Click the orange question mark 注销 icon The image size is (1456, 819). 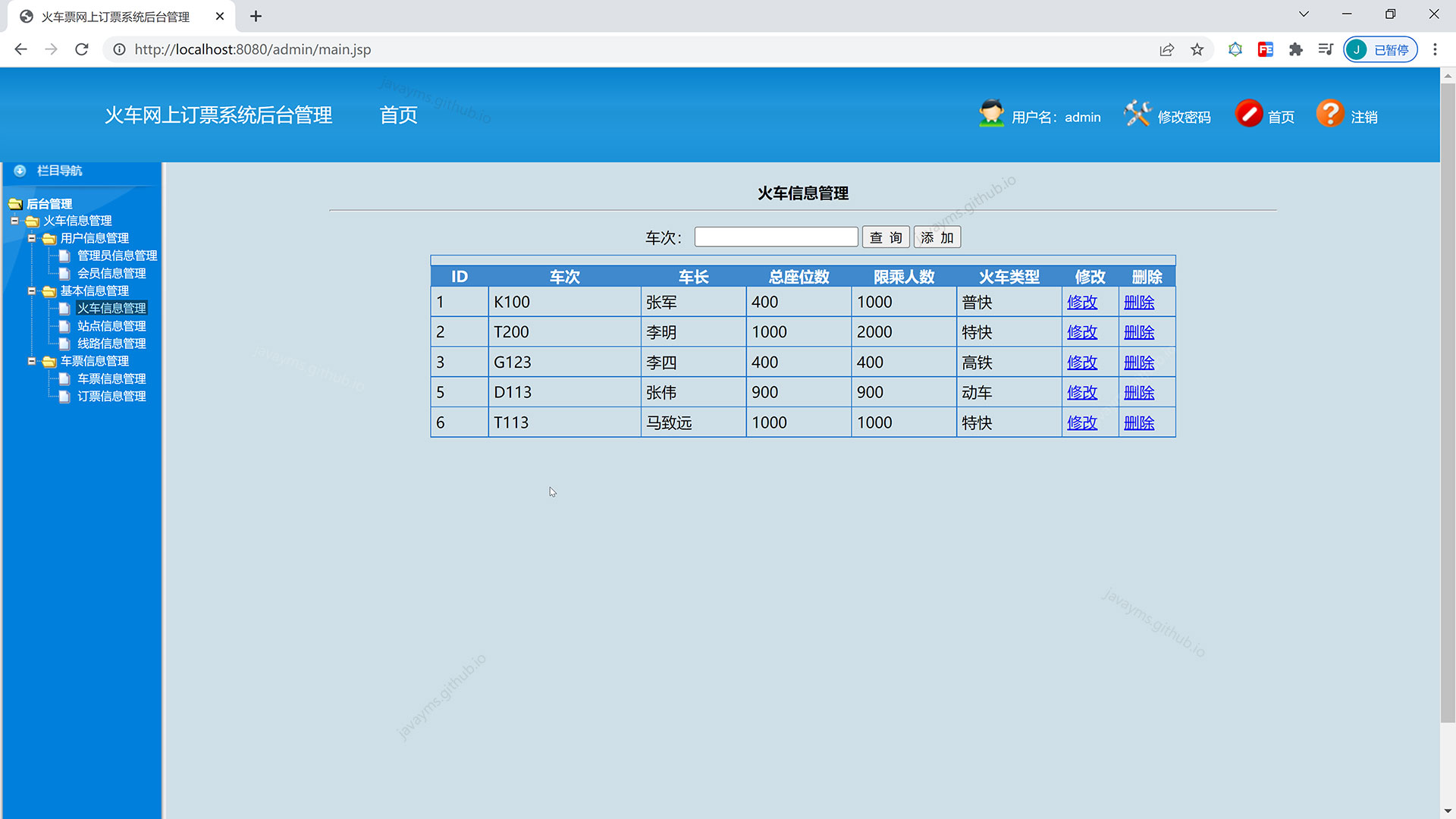point(1330,114)
